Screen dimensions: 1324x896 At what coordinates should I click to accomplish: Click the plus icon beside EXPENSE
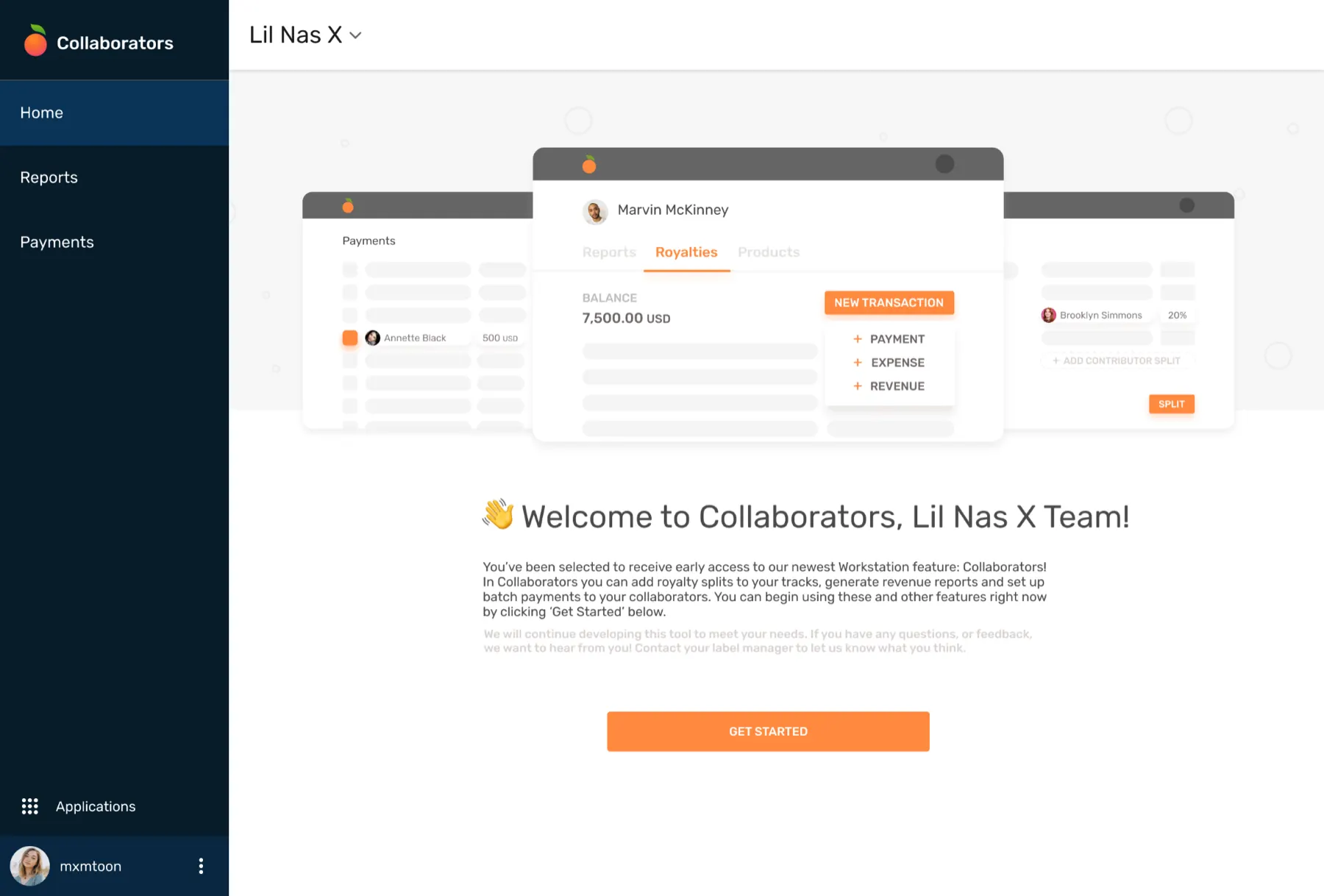[x=857, y=363]
